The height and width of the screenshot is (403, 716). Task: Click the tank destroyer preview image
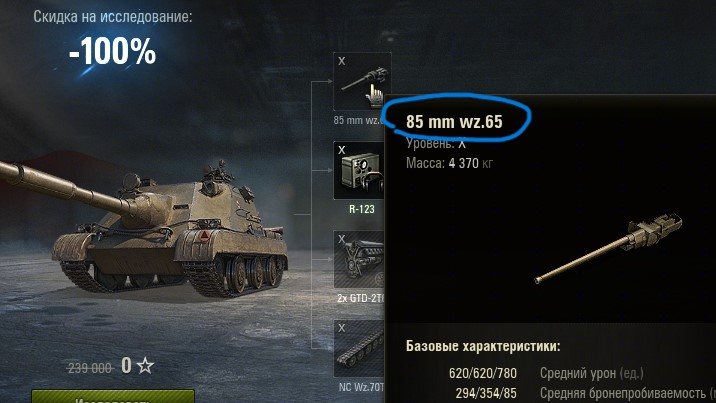(142, 228)
